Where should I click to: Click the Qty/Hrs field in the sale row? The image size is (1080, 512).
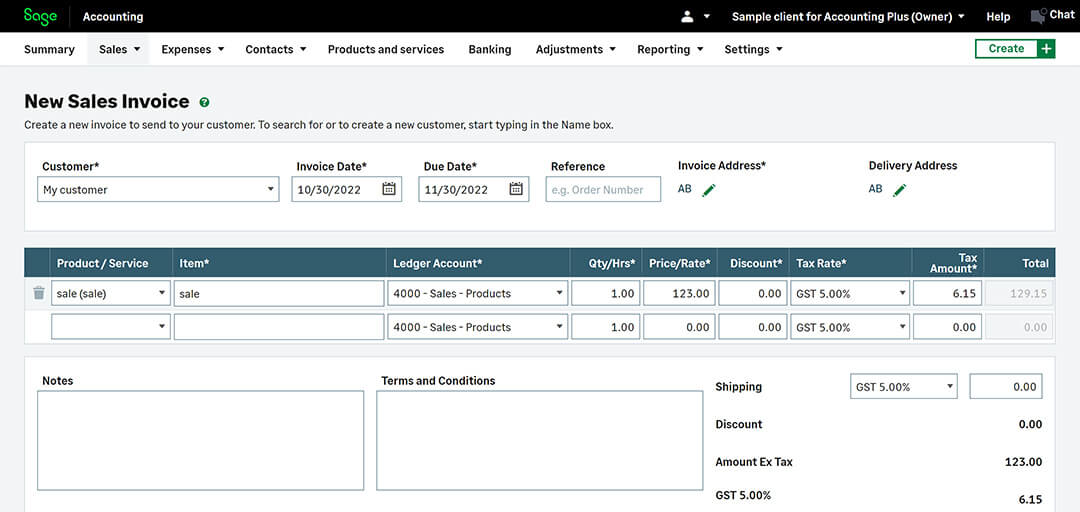[x=605, y=293]
